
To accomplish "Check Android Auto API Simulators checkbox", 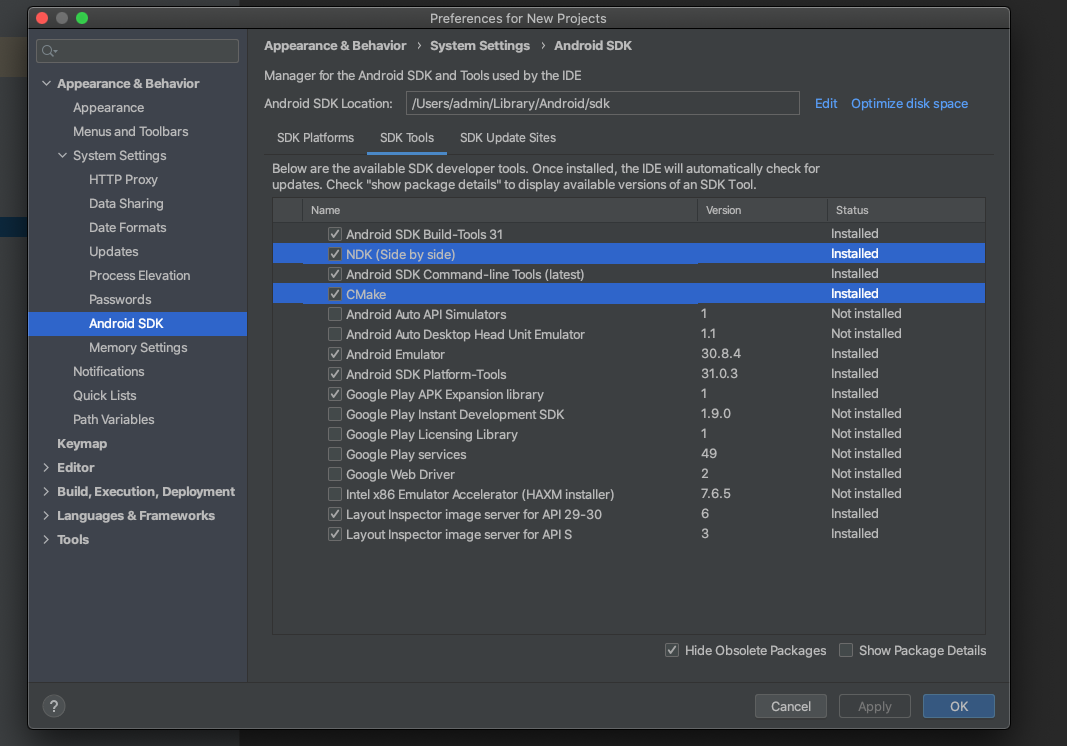I will coord(335,314).
